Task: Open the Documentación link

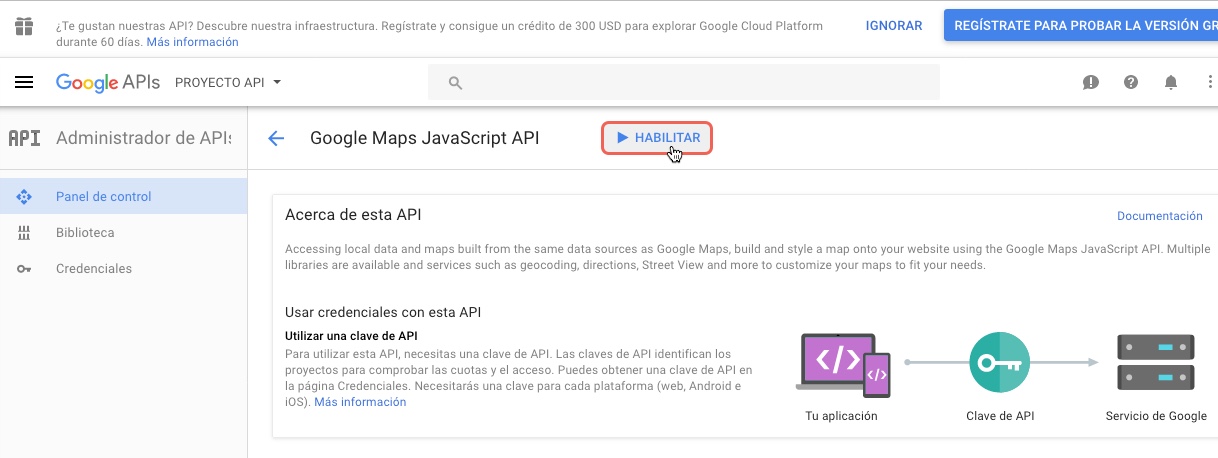Action: (x=1160, y=216)
